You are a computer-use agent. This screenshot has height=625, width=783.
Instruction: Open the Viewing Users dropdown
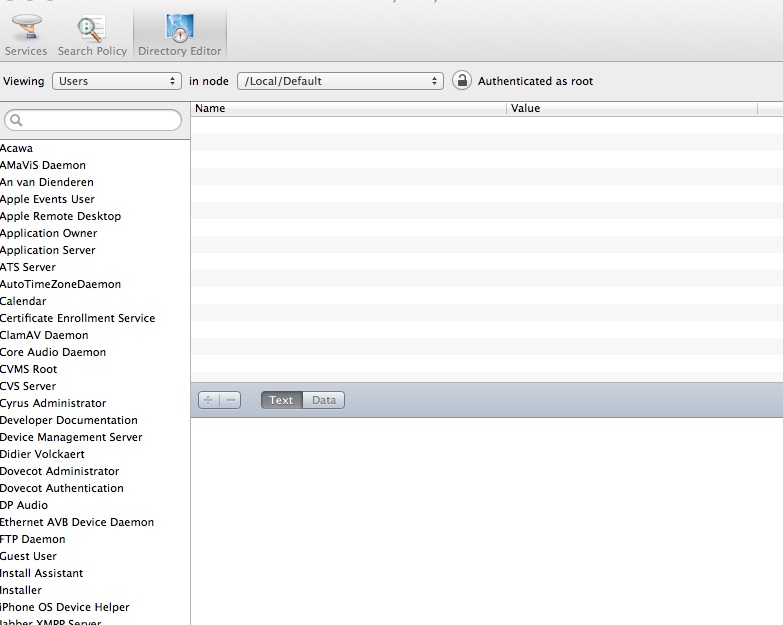point(116,81)
